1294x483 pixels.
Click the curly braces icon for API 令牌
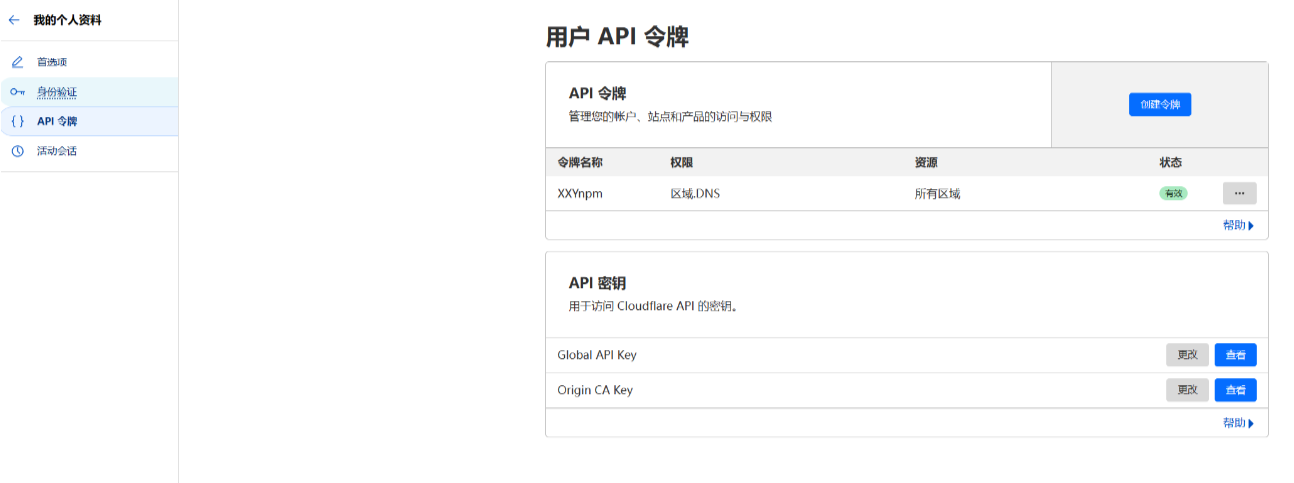(17, 121)
